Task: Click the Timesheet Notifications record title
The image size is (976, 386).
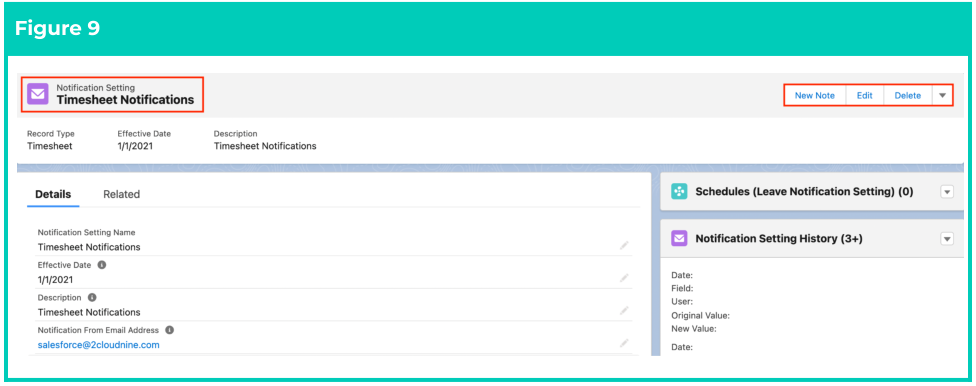Action: 125,100
